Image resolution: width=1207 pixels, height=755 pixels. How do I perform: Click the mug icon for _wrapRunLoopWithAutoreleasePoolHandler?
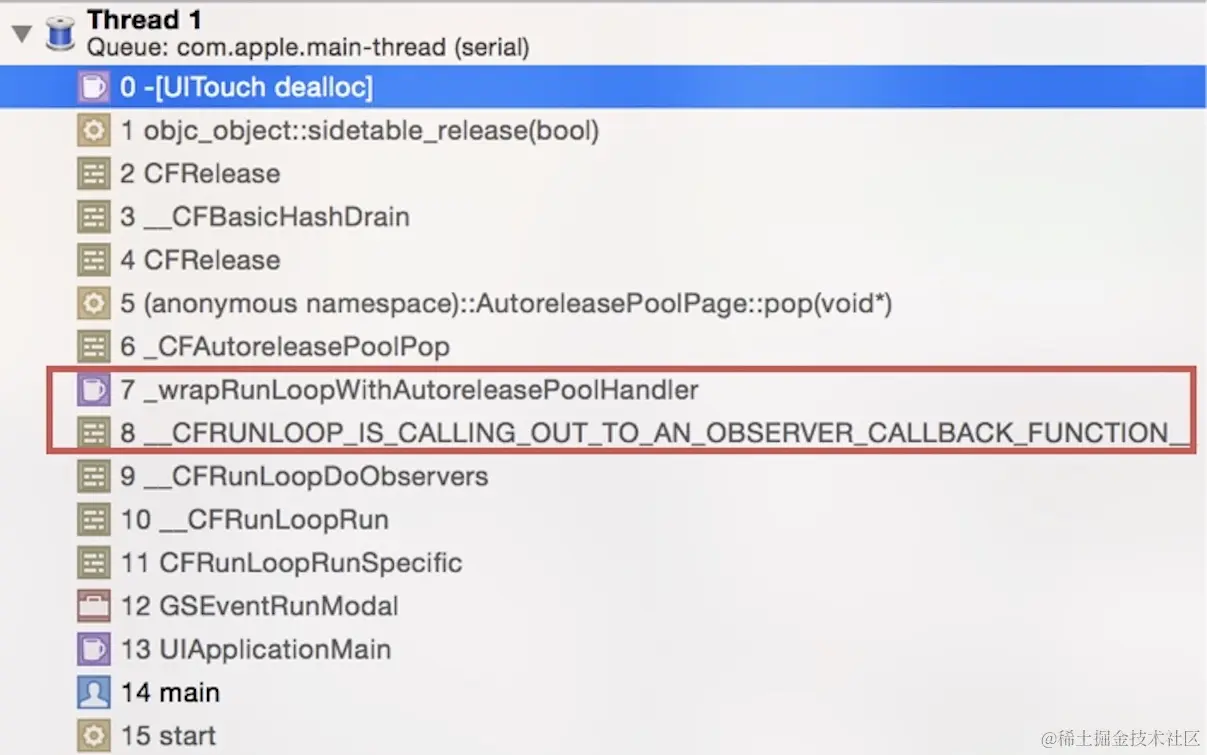pos(93,389)
